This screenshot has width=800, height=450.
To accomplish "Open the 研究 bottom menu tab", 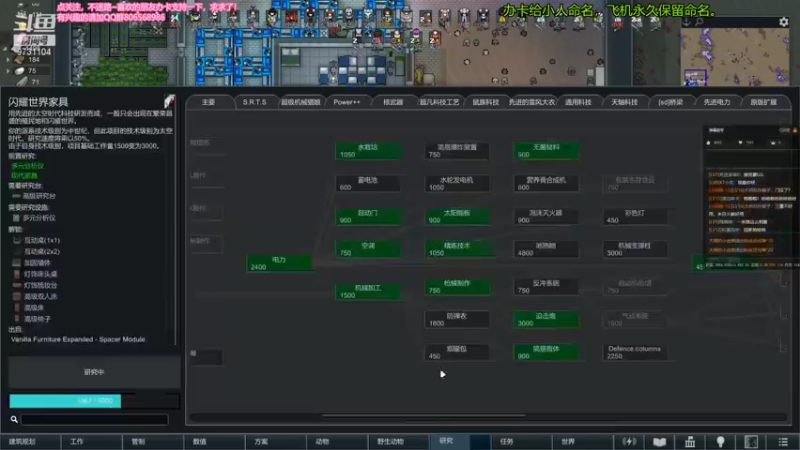I will point(460,442).
